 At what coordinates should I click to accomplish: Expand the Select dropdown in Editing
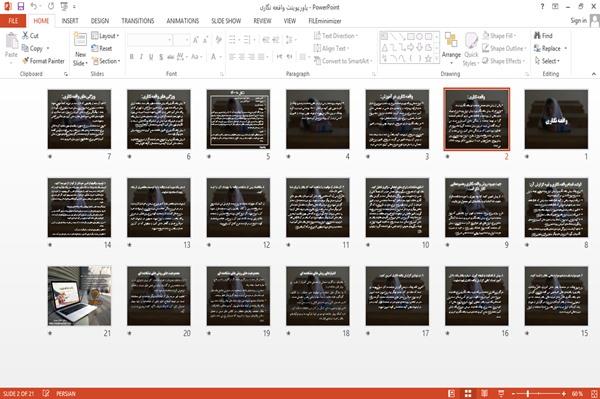pos(547,61)
